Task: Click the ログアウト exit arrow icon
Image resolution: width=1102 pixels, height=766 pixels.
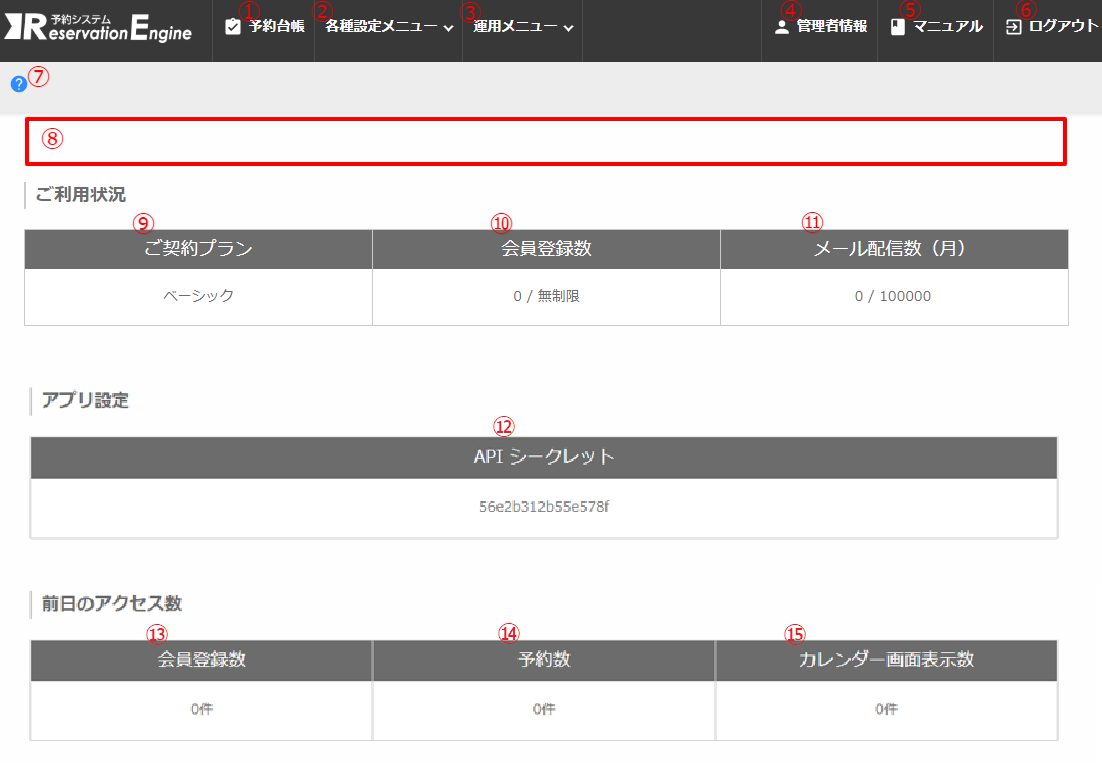Action: [x=1013, y=27]
